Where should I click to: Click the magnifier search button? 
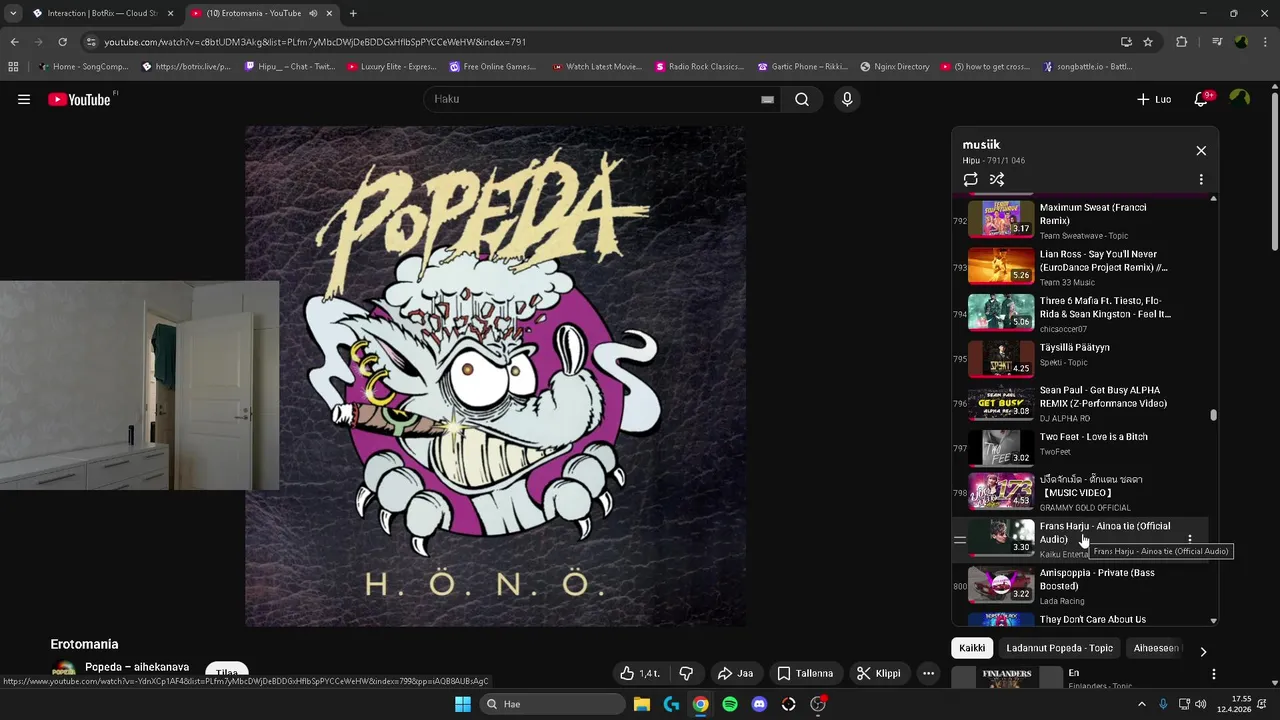[x=802, y=99]
